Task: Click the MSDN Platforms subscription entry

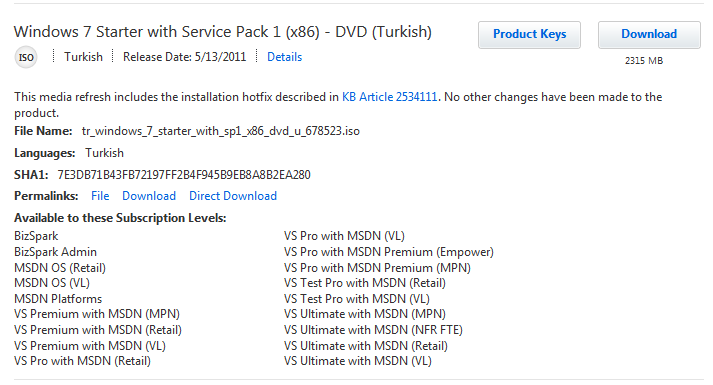Action: [58, 299]
